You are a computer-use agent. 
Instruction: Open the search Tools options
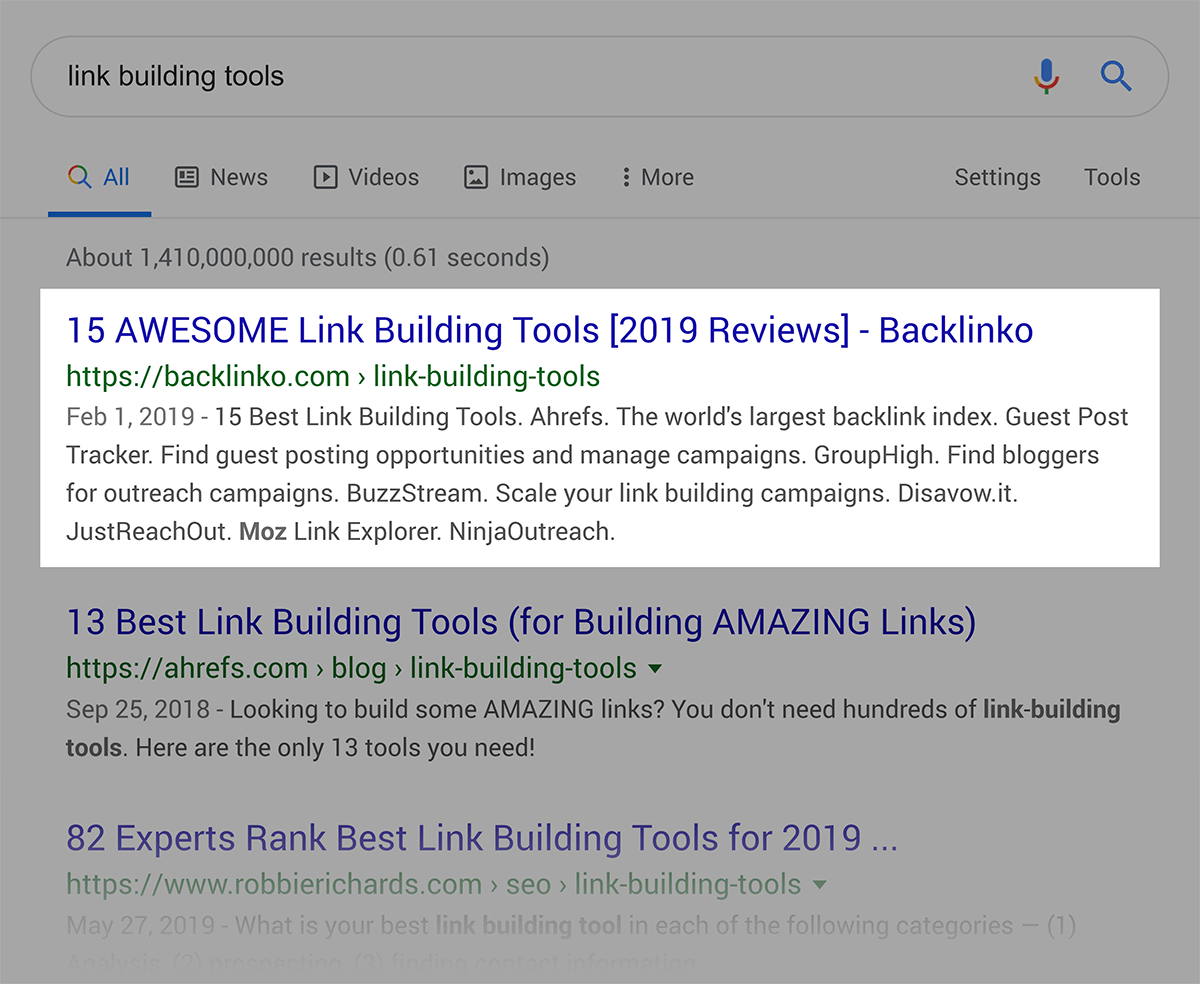1112,177
